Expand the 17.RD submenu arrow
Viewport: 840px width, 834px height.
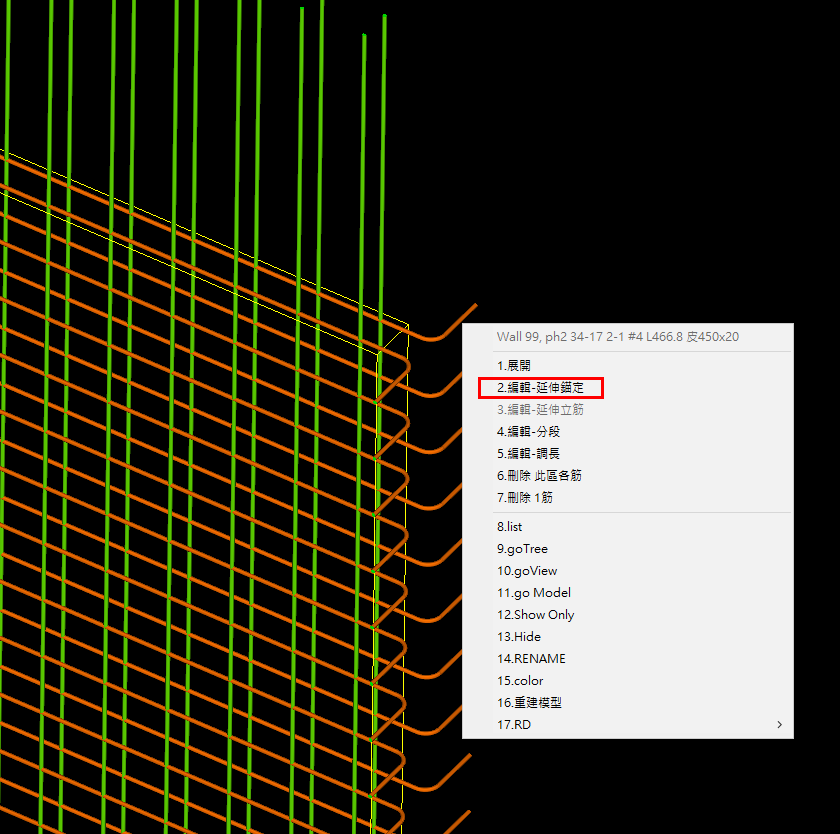pos(779,724)
